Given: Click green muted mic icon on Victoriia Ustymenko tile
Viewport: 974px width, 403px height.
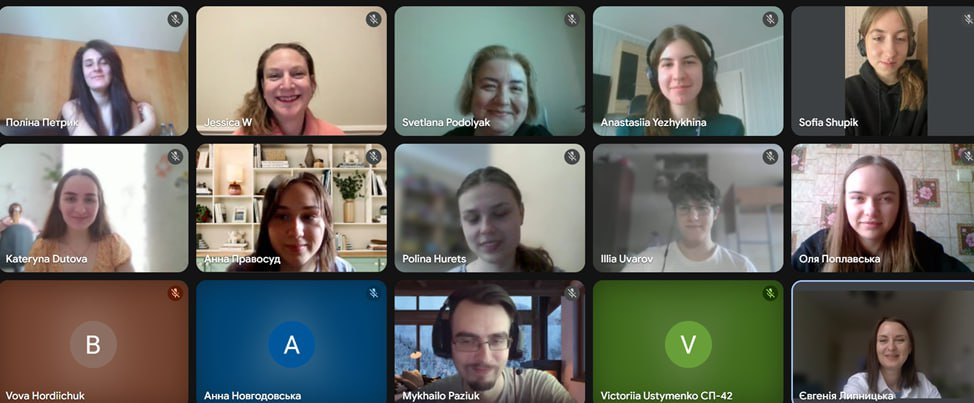Looking at the screenshot, I should pos(770,293).
